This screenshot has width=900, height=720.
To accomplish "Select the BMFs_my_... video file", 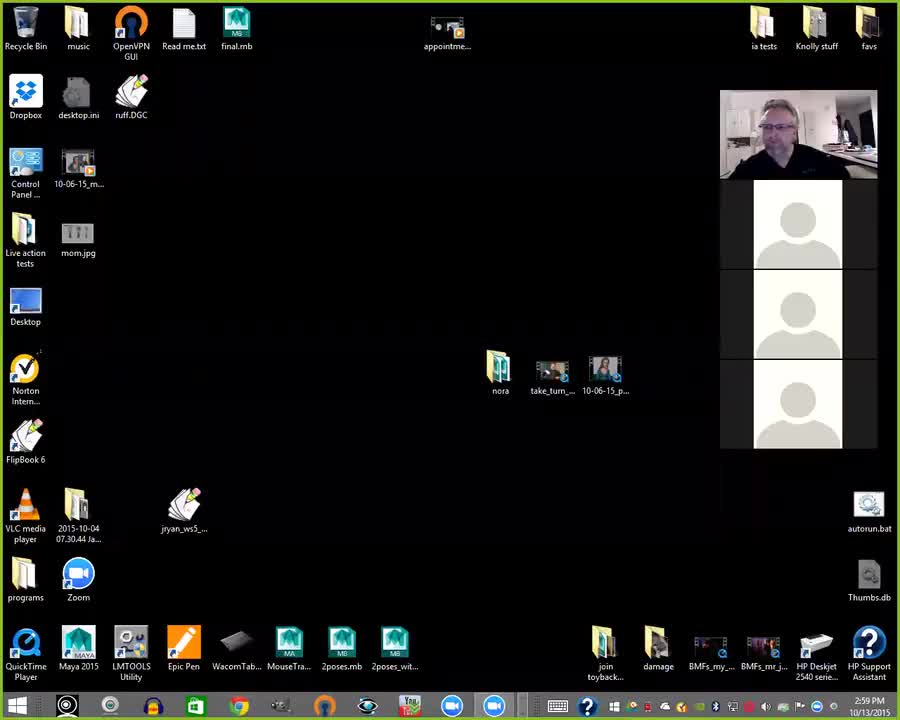I will 711,652.
